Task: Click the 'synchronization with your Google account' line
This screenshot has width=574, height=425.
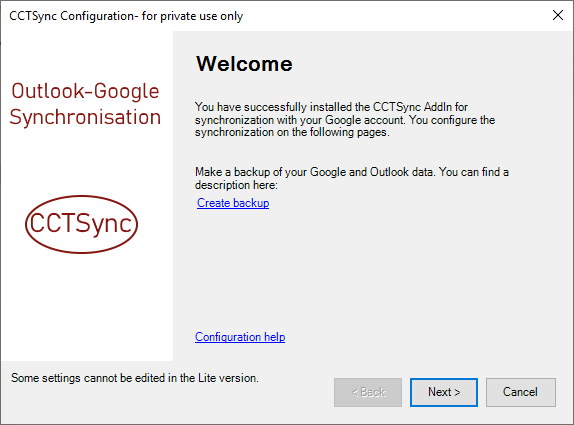Action: 345,120
